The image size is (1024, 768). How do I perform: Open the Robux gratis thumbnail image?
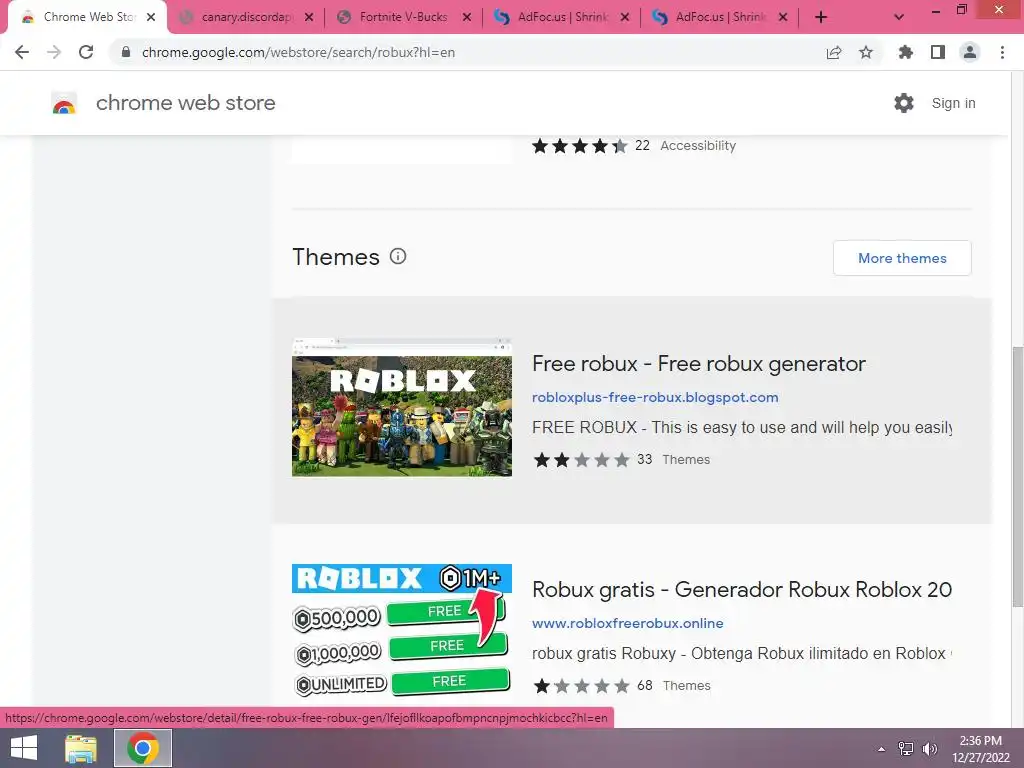coord(402,631)
